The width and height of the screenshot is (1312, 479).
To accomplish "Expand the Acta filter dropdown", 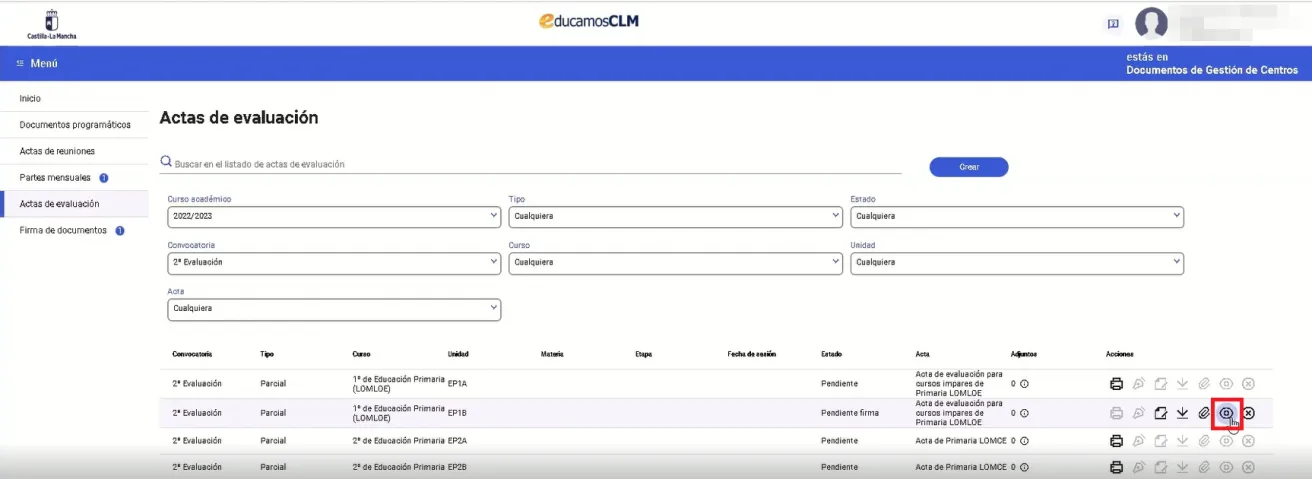I will (334, 309).
